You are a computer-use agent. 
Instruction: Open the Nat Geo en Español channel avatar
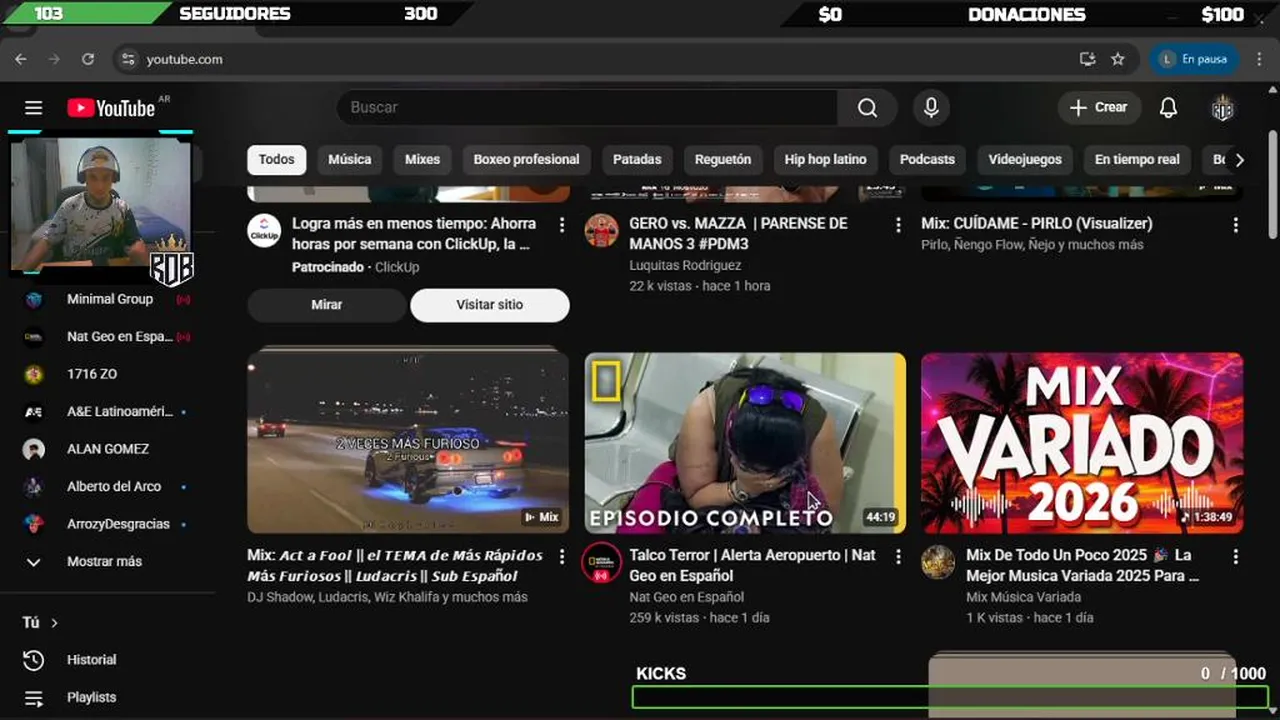[601, 563]
